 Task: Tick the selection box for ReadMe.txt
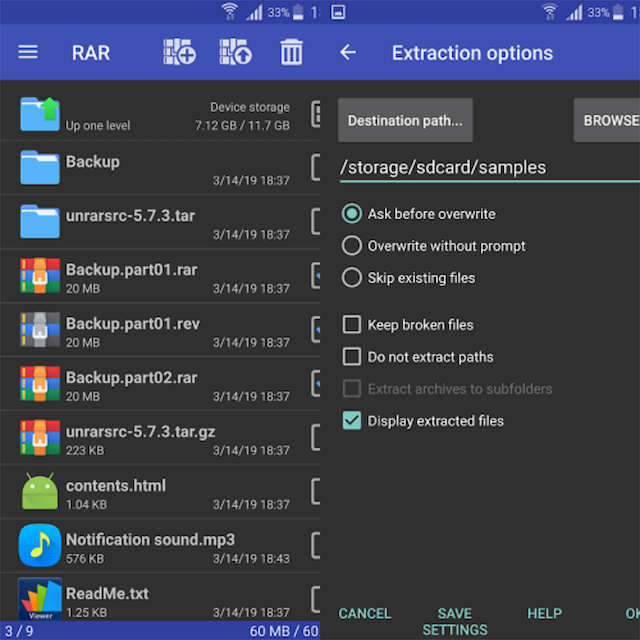click(316, 599)
